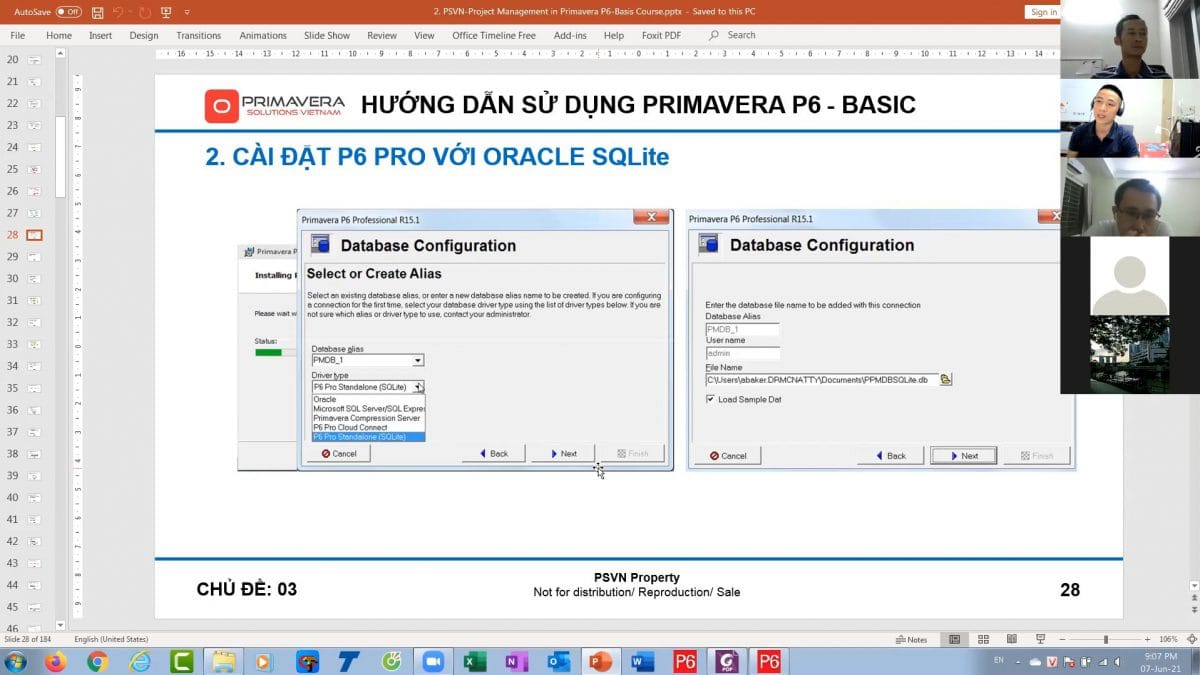This screenshot has width=1200, height=675.
Task: Open the File menu
Action: pyautogui.click(x=17, y=35)
